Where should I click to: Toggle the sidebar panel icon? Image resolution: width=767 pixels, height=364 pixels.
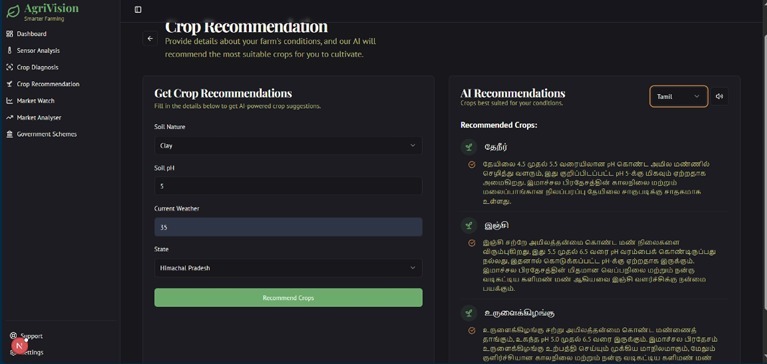(138, 9)
